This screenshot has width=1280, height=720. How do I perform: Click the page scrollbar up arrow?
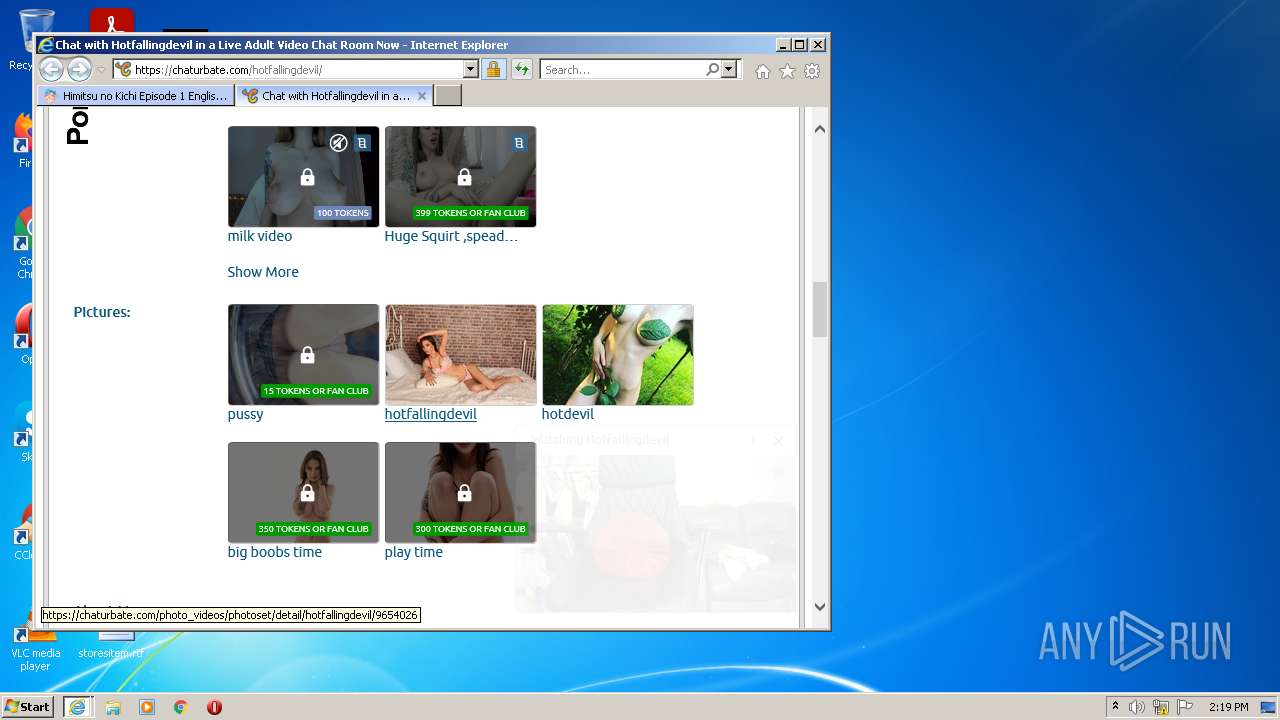pyautogui.click(x=820, y=129)
